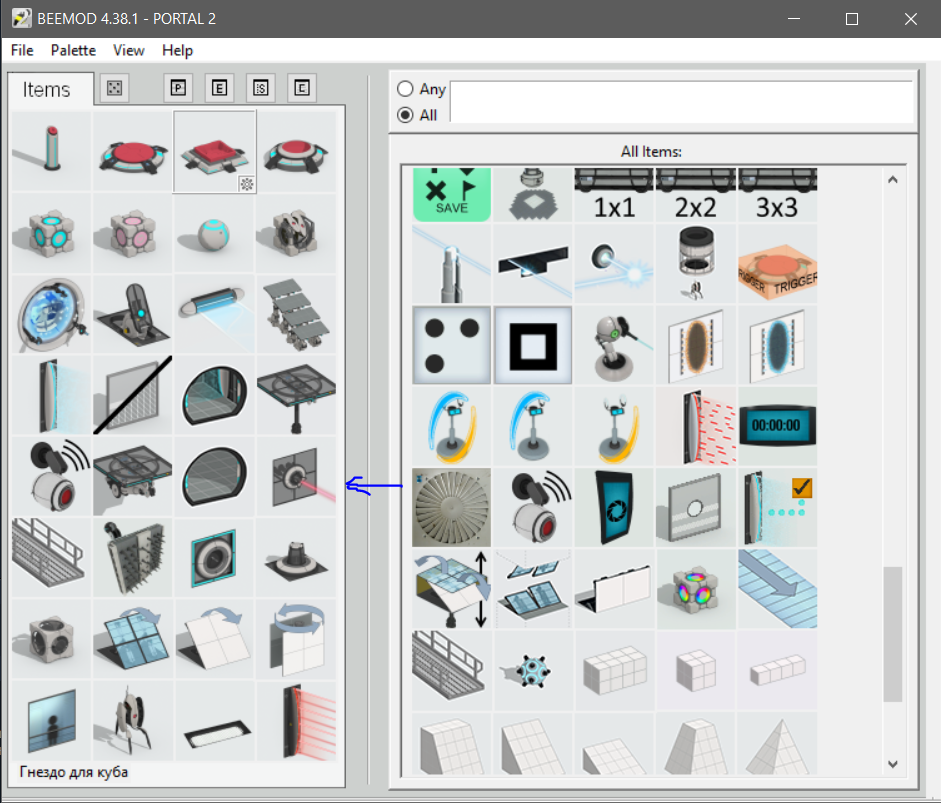Click the P toolbar button
The image size is (941, 803).
pyautogui.click(x=178, y=88)
